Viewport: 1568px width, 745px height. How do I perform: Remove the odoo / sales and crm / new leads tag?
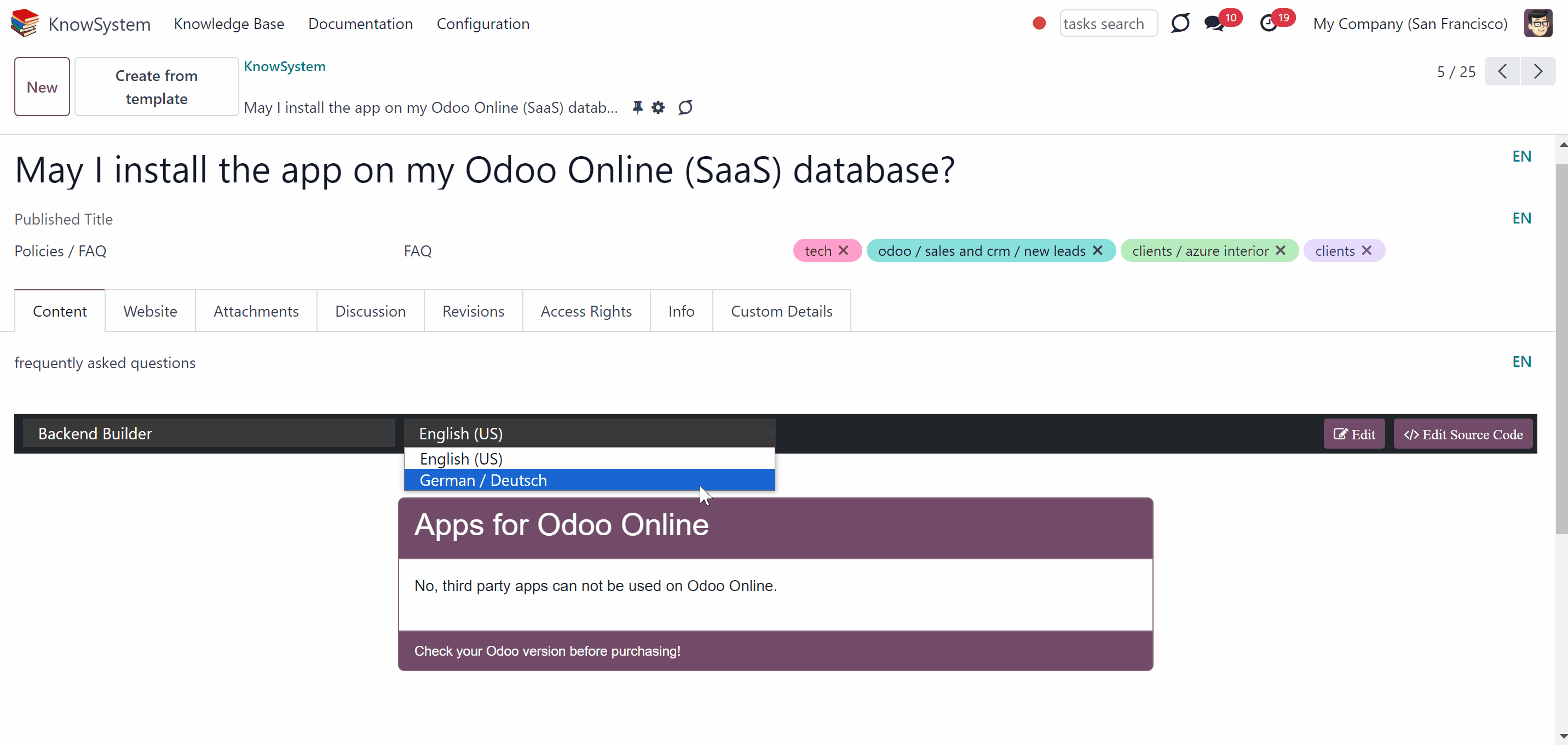tap(1098, 250)
